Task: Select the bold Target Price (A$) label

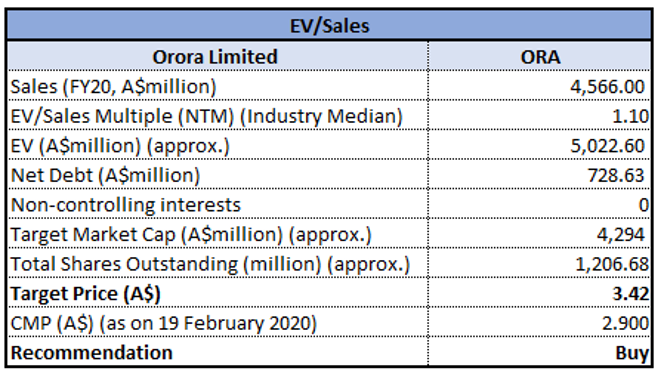Action: (86, 294)
